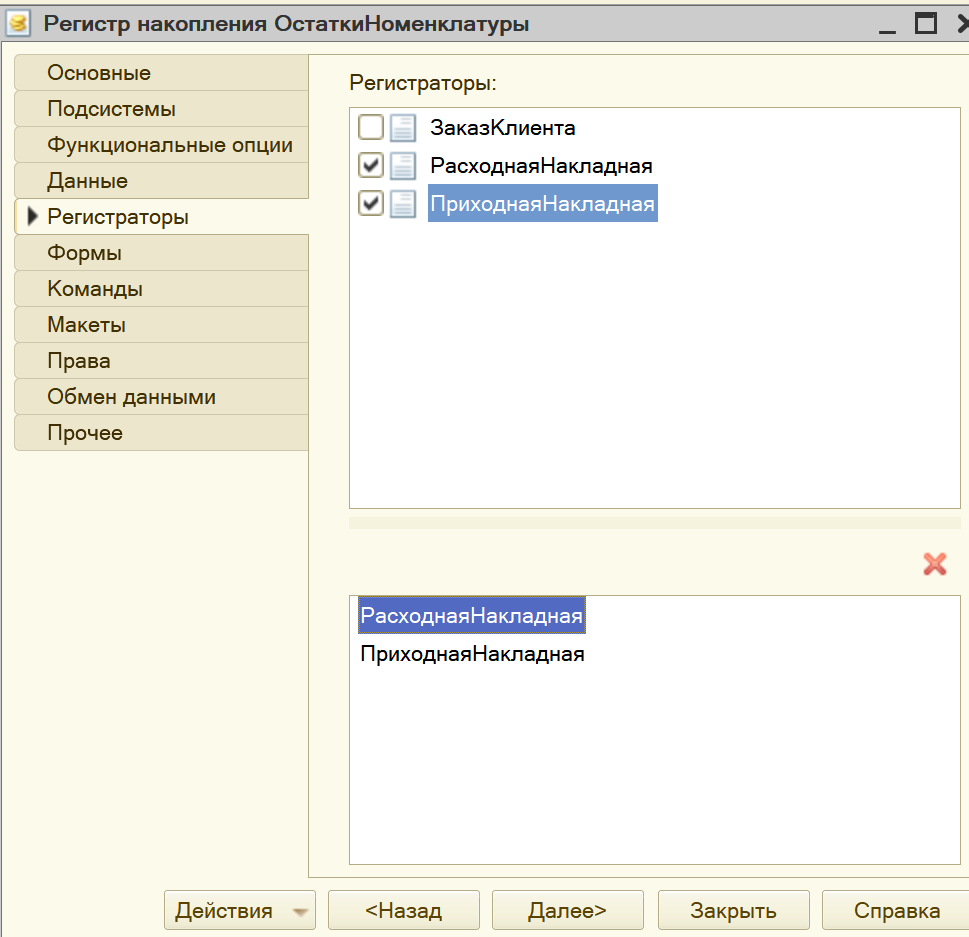Click the document icon next to РасходнаяНакладная
Image resolution: width=969 pixels, height=937 pixels.
(403, 166)
